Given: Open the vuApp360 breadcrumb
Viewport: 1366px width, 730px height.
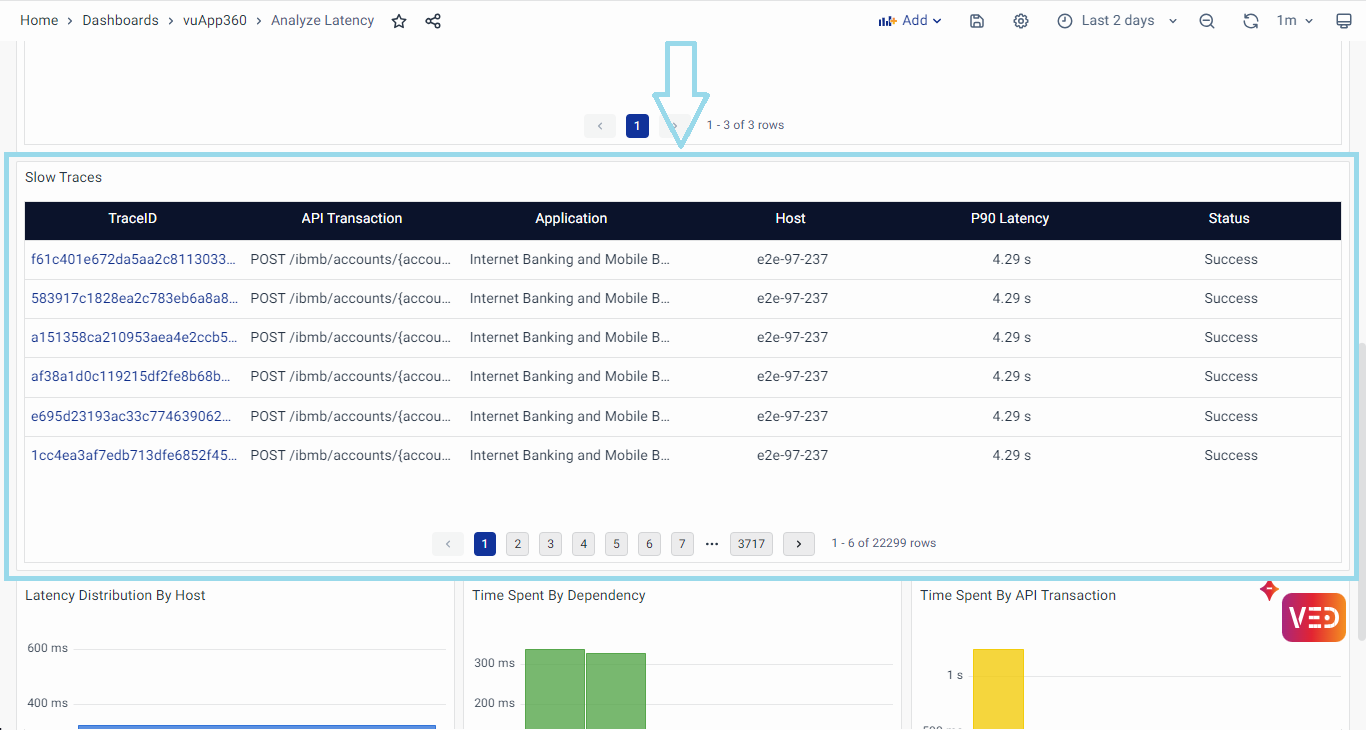Looking at the screenshot, I should pos(215,21).
